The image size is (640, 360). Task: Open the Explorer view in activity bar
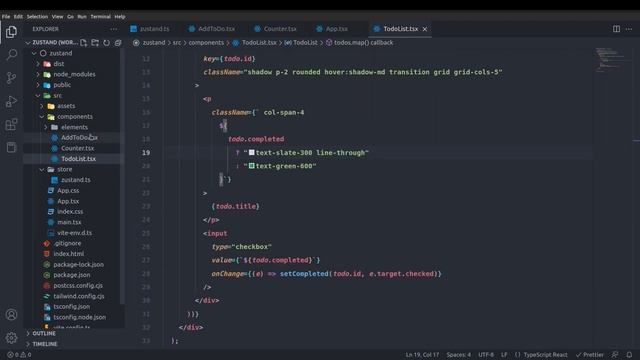[11, 32]
